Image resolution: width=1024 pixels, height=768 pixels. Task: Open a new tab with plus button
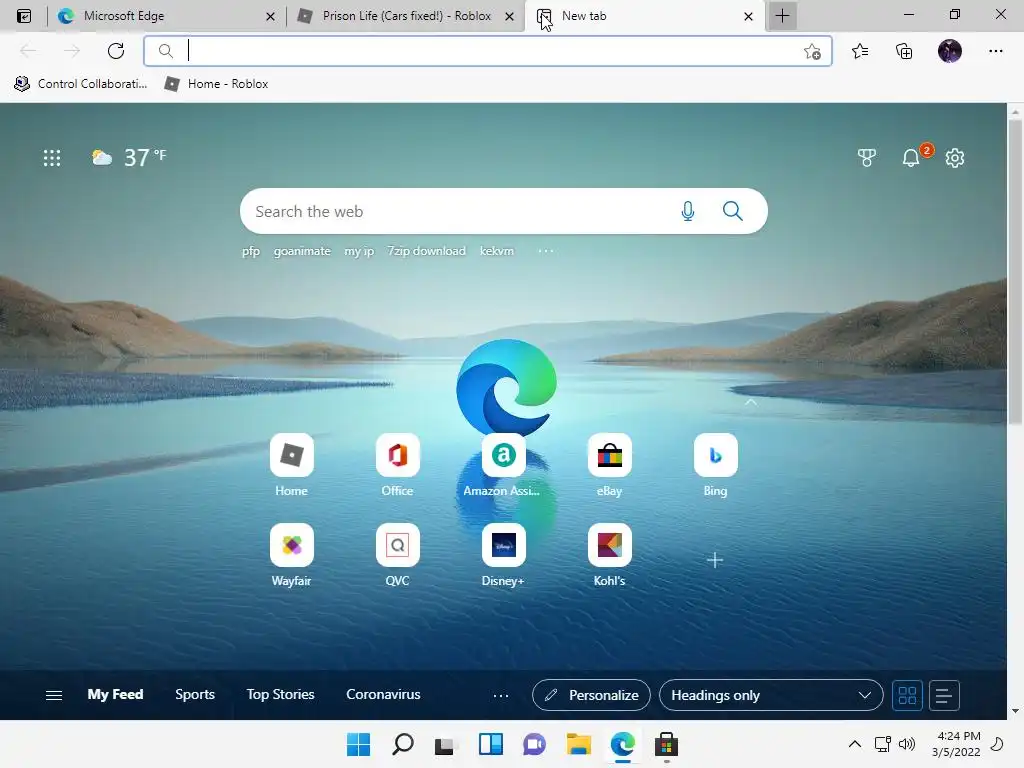click(x=782, y=16)
